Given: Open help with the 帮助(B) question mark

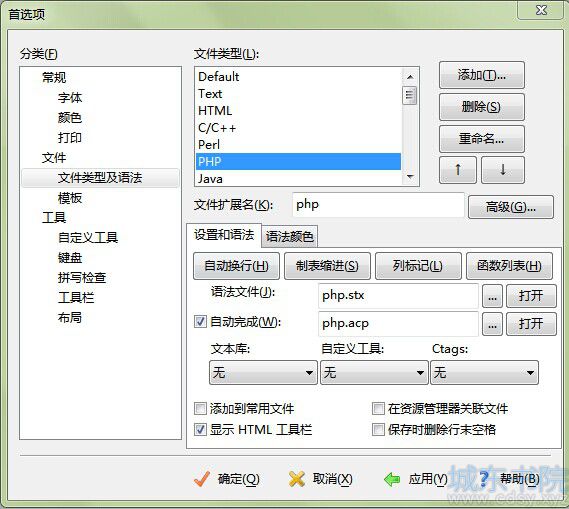Looking at the screenshot, I should point(509,479).
